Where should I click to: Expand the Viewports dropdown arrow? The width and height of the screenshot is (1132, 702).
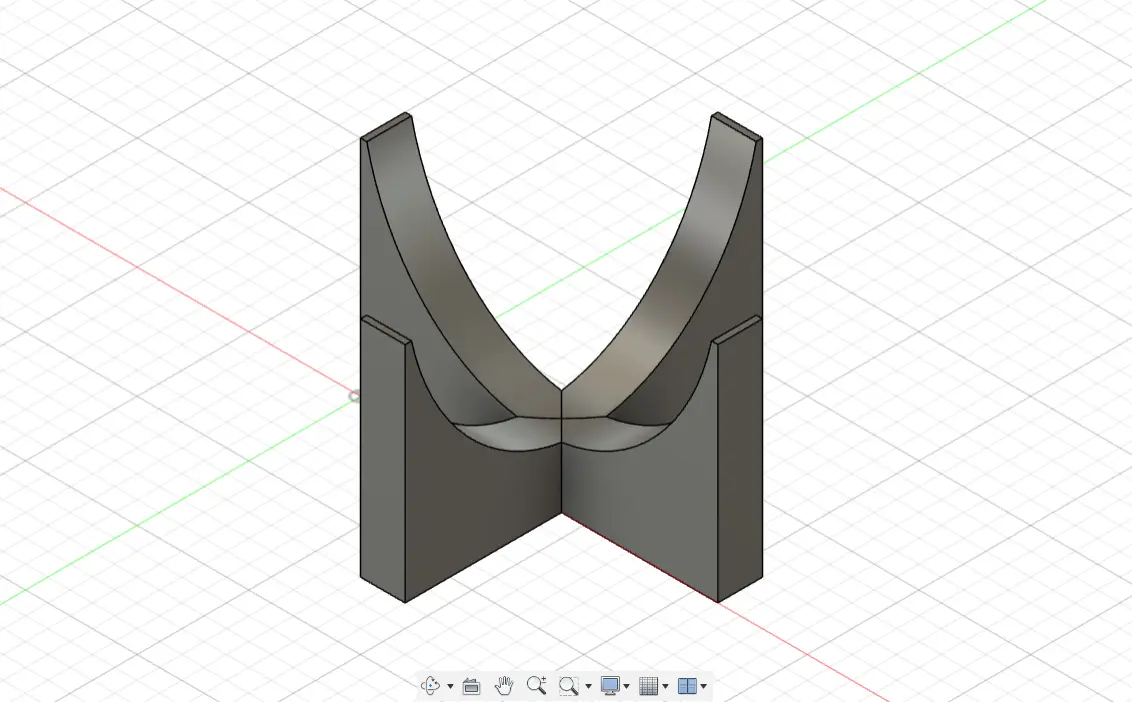click(704, 687)
